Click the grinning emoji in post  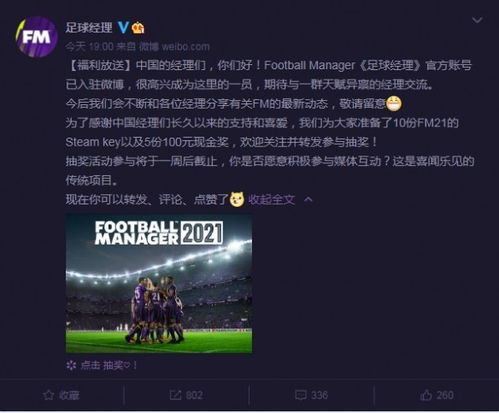click(x=394, y=104)
